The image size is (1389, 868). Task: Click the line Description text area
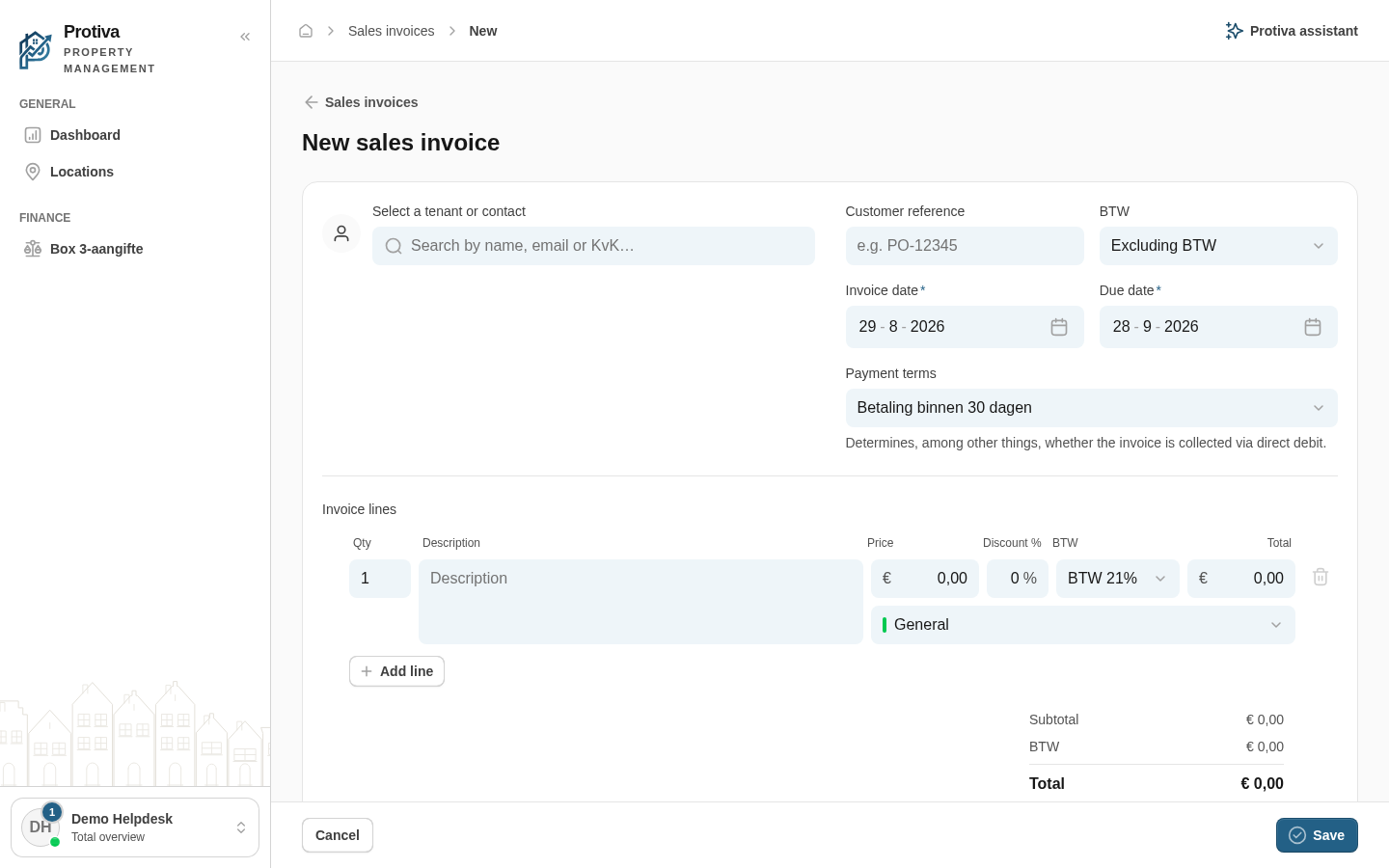[x=640, y=602]
